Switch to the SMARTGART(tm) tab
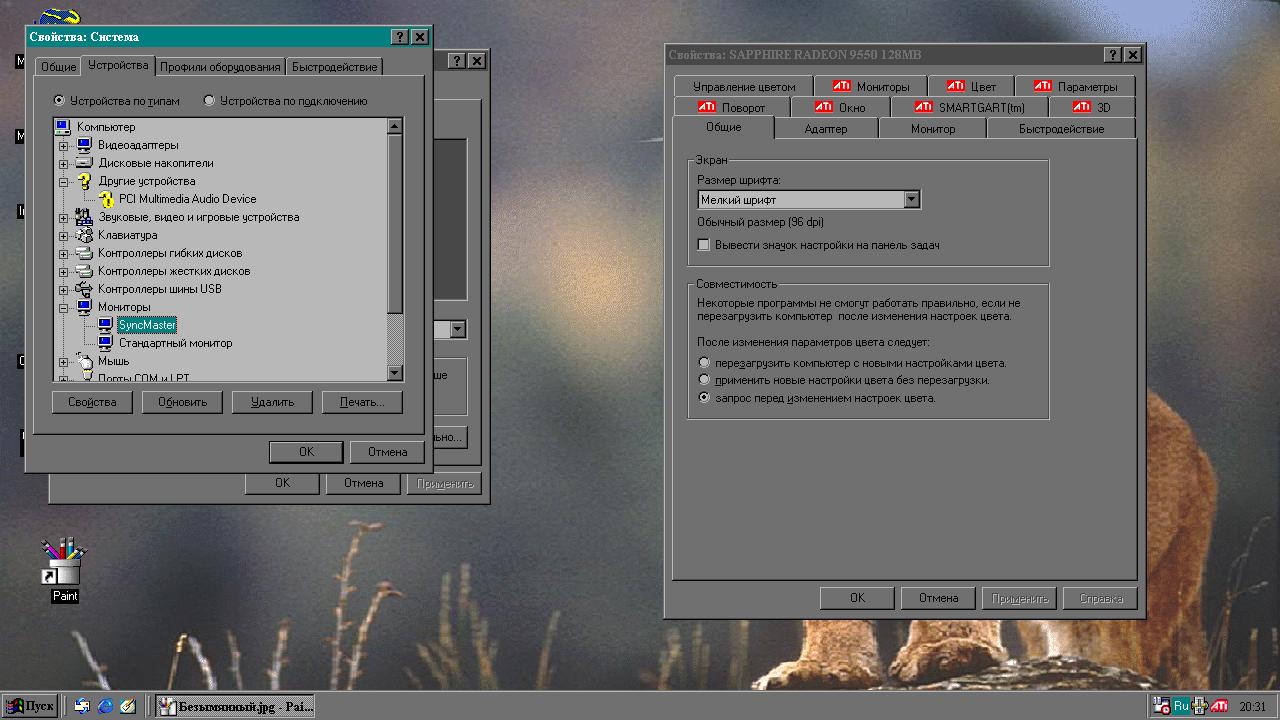 pos(968,108)
